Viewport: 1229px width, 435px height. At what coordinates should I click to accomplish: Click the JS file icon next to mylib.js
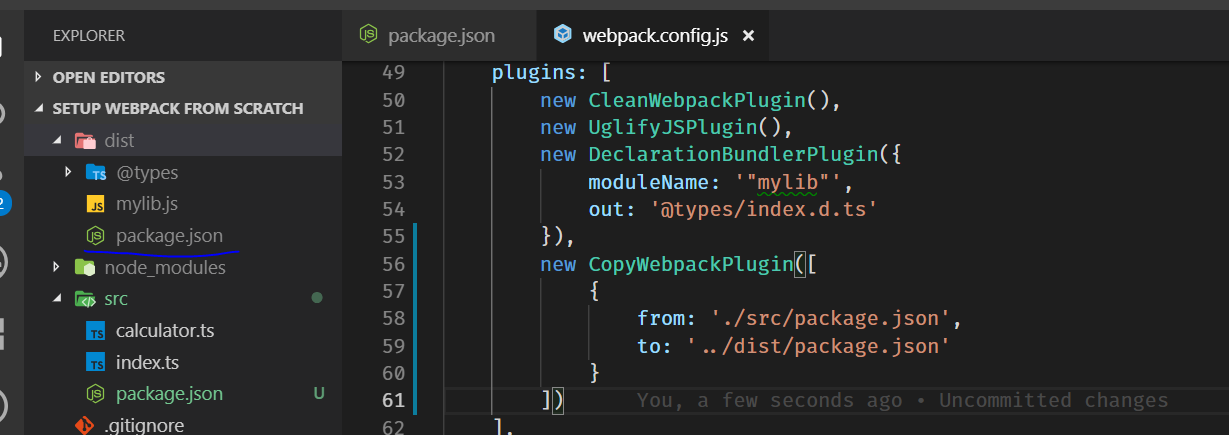coord(96,204)
